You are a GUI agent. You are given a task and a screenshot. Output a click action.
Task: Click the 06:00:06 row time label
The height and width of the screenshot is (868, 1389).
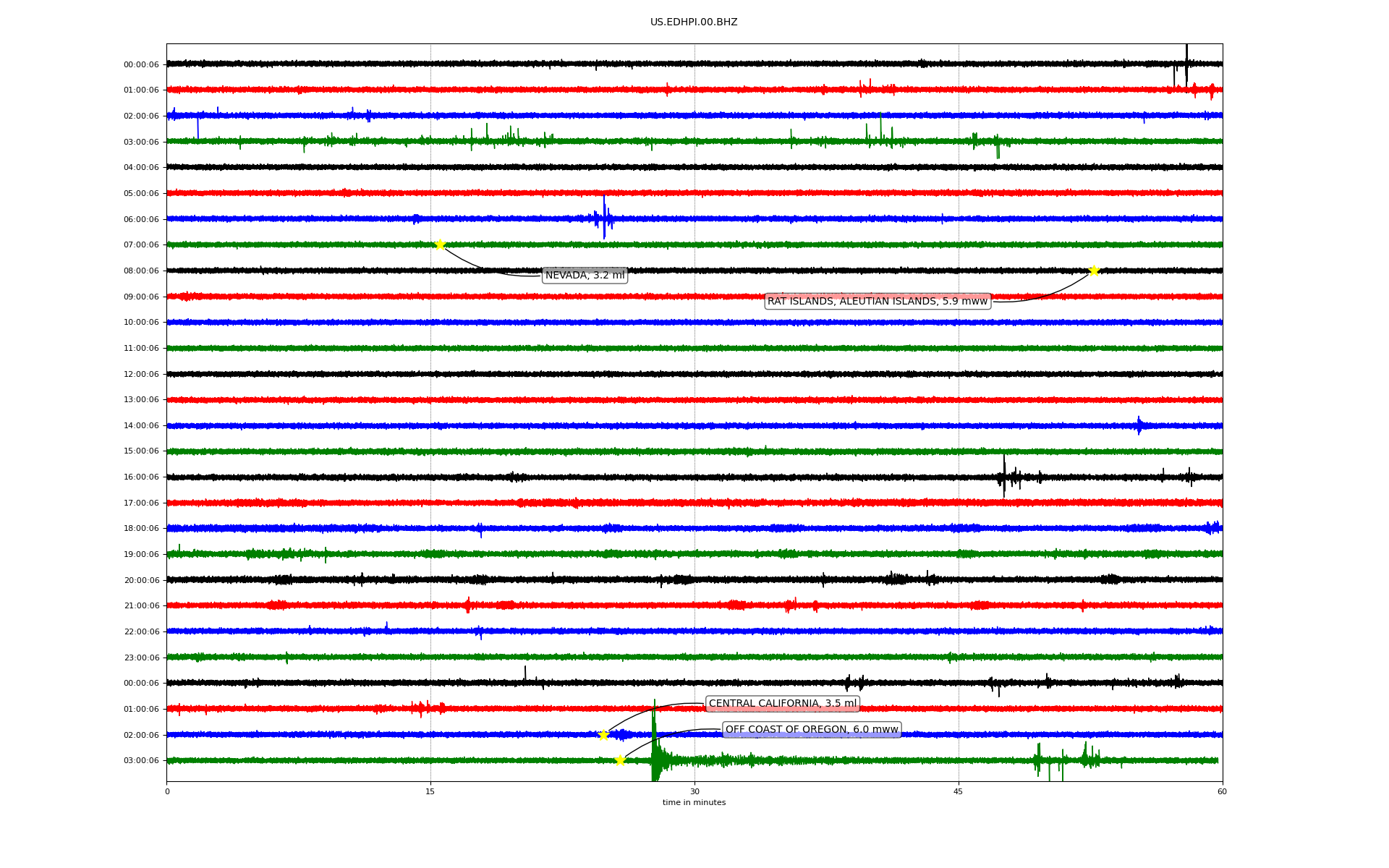[x=141, y=219]
